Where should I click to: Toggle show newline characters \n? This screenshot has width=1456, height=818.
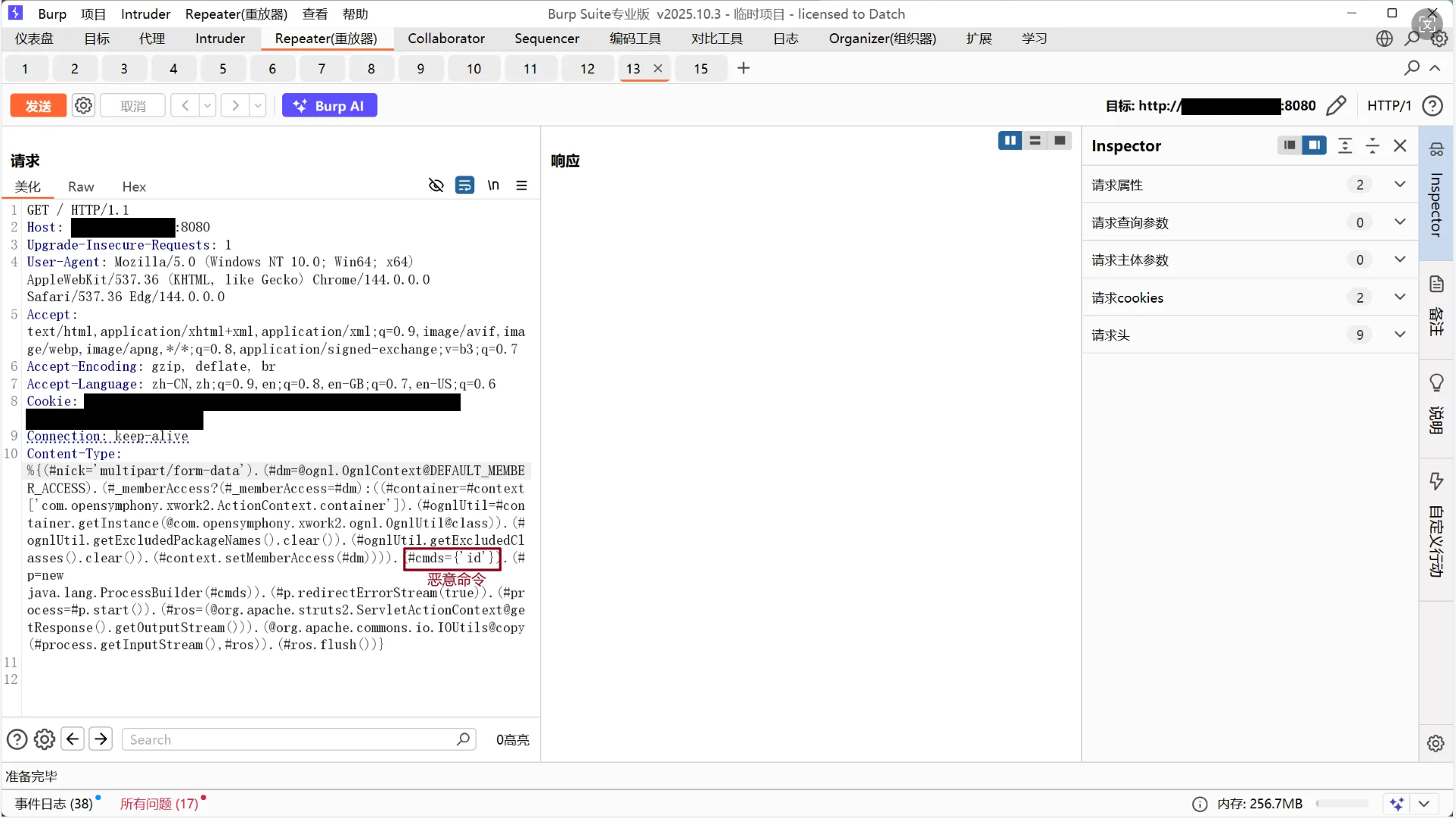(493, 185)
